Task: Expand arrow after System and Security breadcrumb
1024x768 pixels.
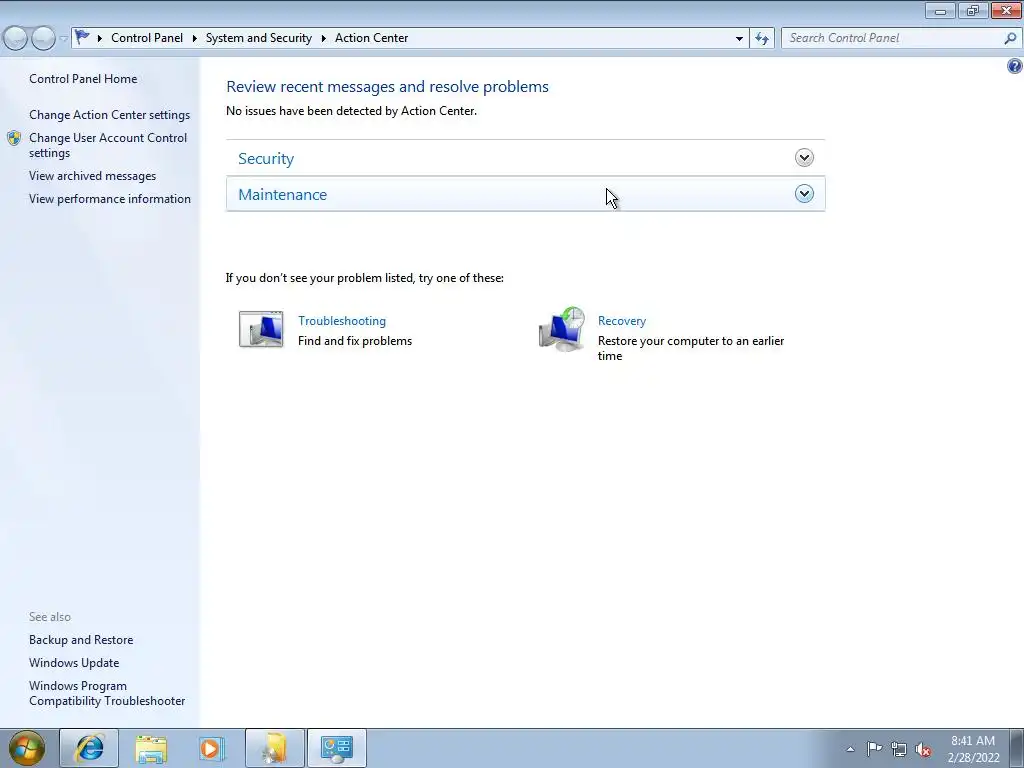Action: point(323,38)
